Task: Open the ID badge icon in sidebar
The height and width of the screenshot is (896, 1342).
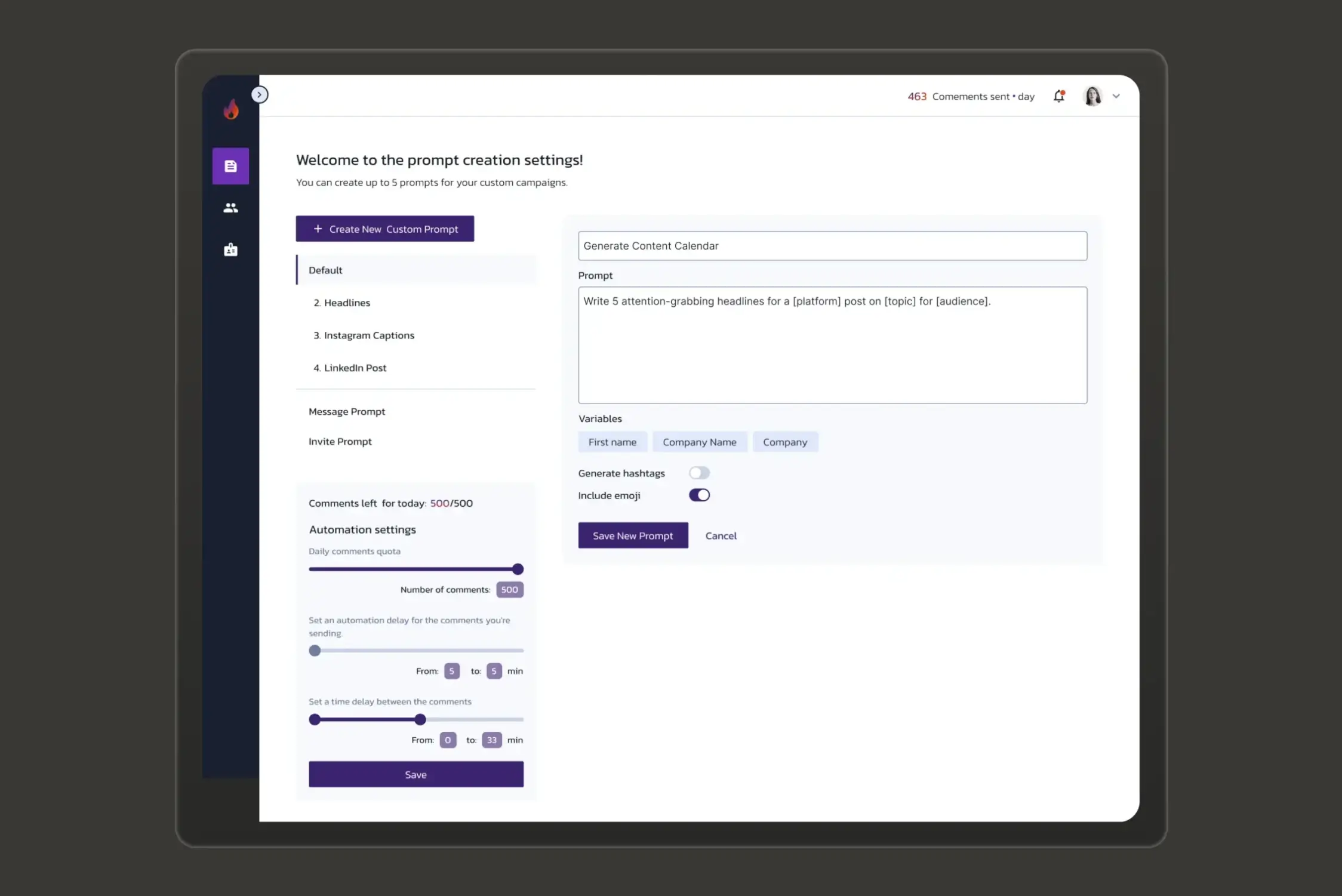Action: [x=230, y=250]
